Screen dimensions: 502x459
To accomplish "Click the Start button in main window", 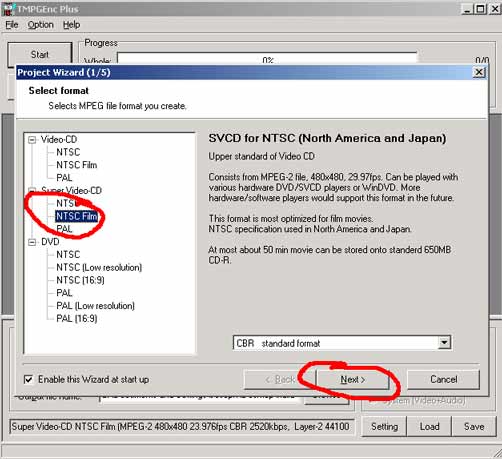I will click(40, 54).
